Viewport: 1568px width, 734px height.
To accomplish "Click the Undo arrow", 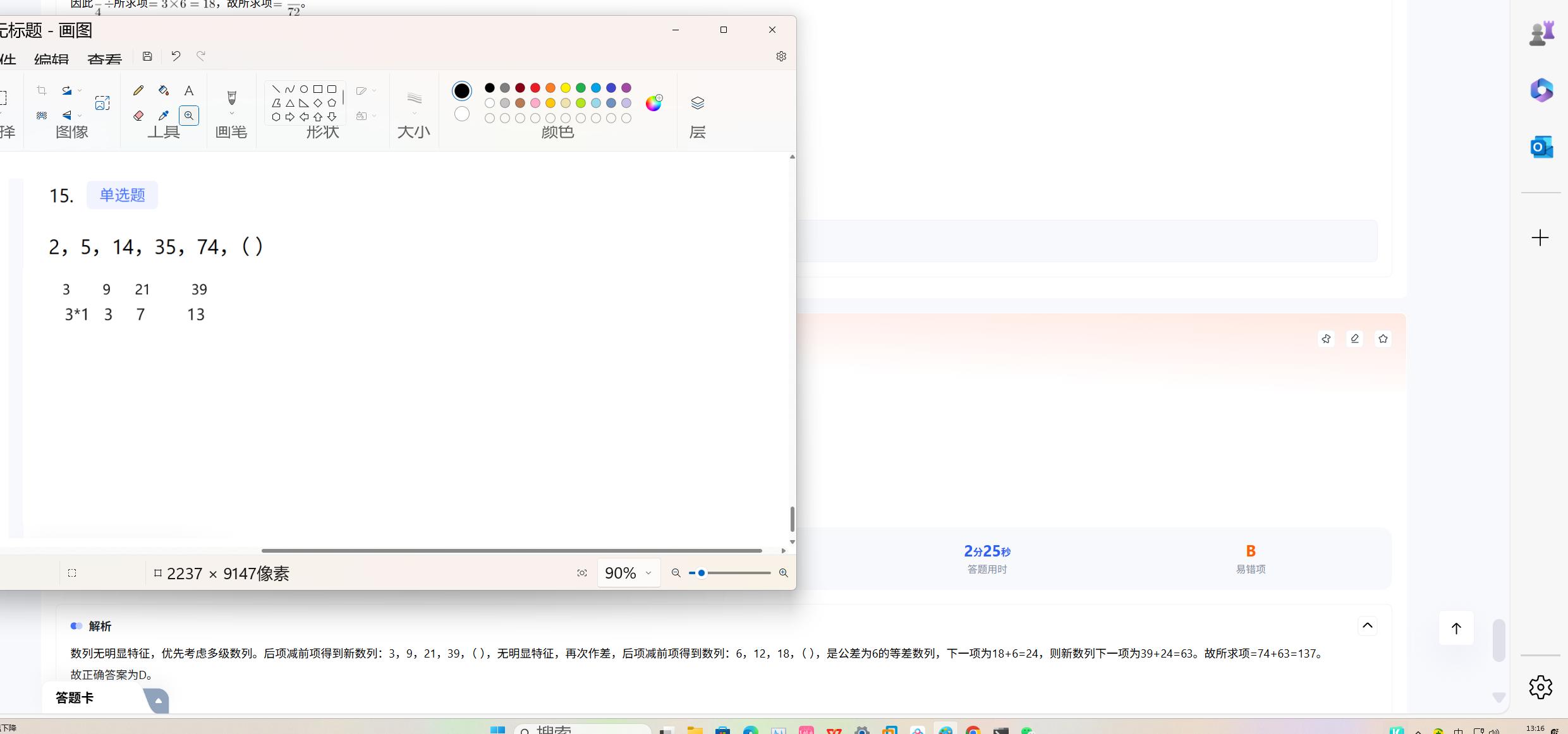I will point(176,56).
